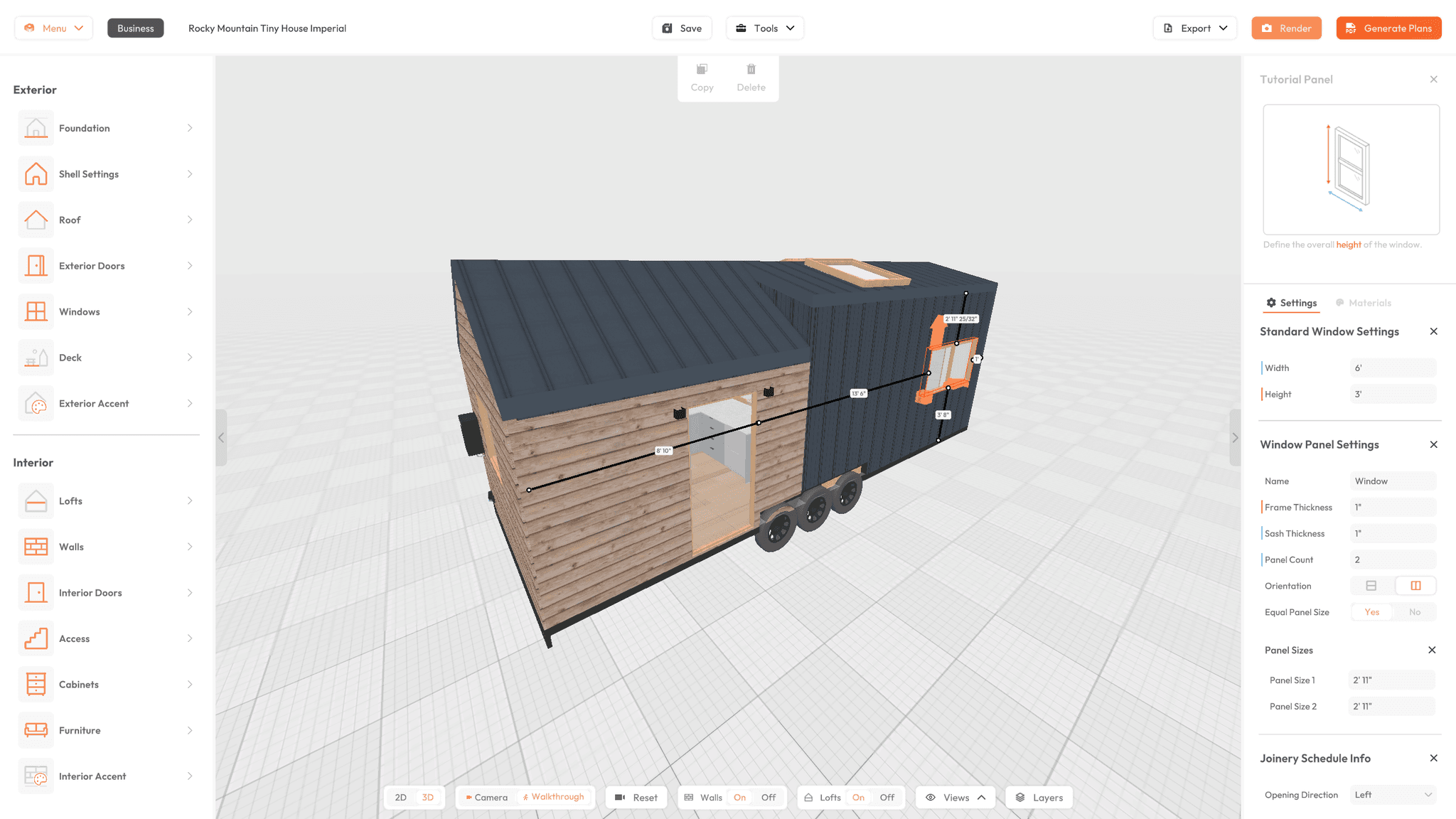
Task: Open the Export dropdown
Action: [1194, 28]
